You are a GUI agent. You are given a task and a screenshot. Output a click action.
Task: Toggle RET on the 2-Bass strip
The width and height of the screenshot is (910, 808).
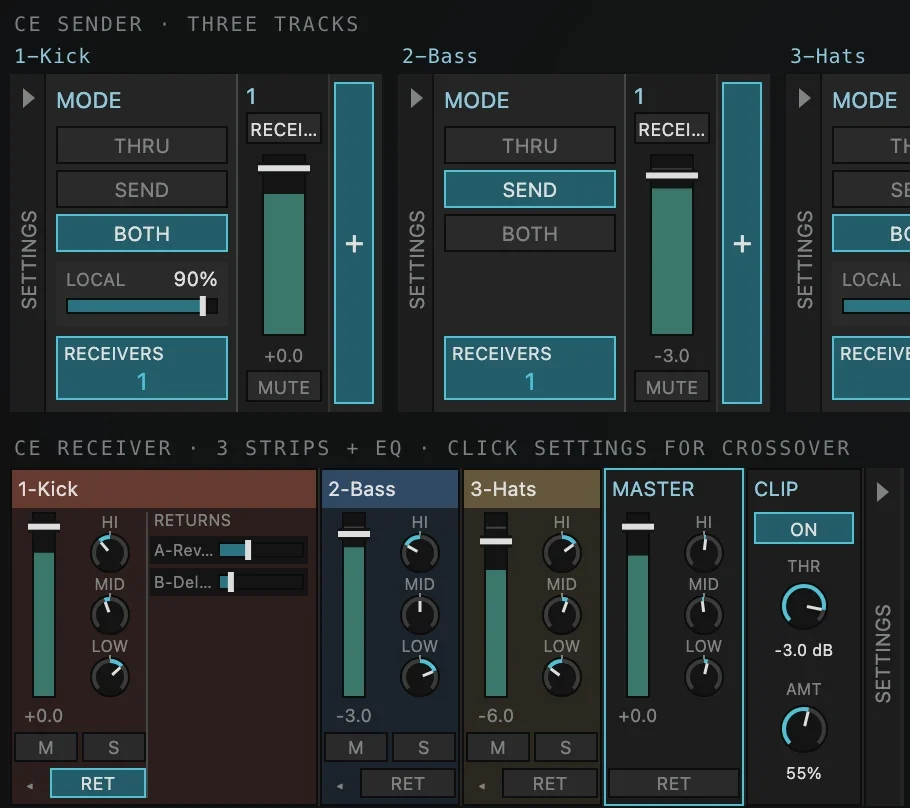[x=407, y=784]
